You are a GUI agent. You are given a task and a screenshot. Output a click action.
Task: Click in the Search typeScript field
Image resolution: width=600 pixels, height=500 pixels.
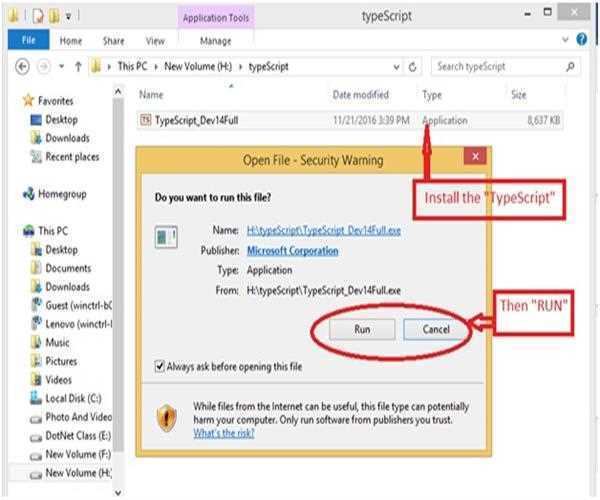click(x=495, y=67)
